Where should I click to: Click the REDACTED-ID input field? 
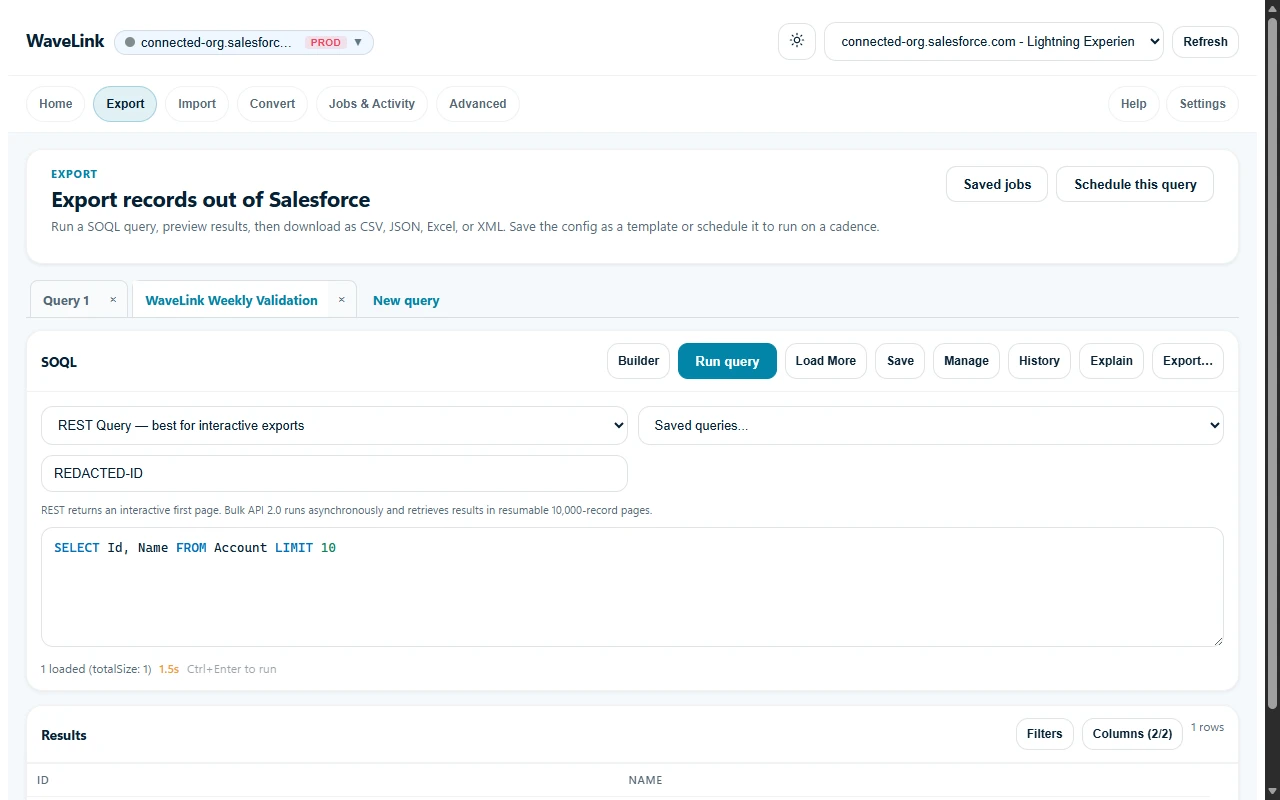[x=334, y=474]
